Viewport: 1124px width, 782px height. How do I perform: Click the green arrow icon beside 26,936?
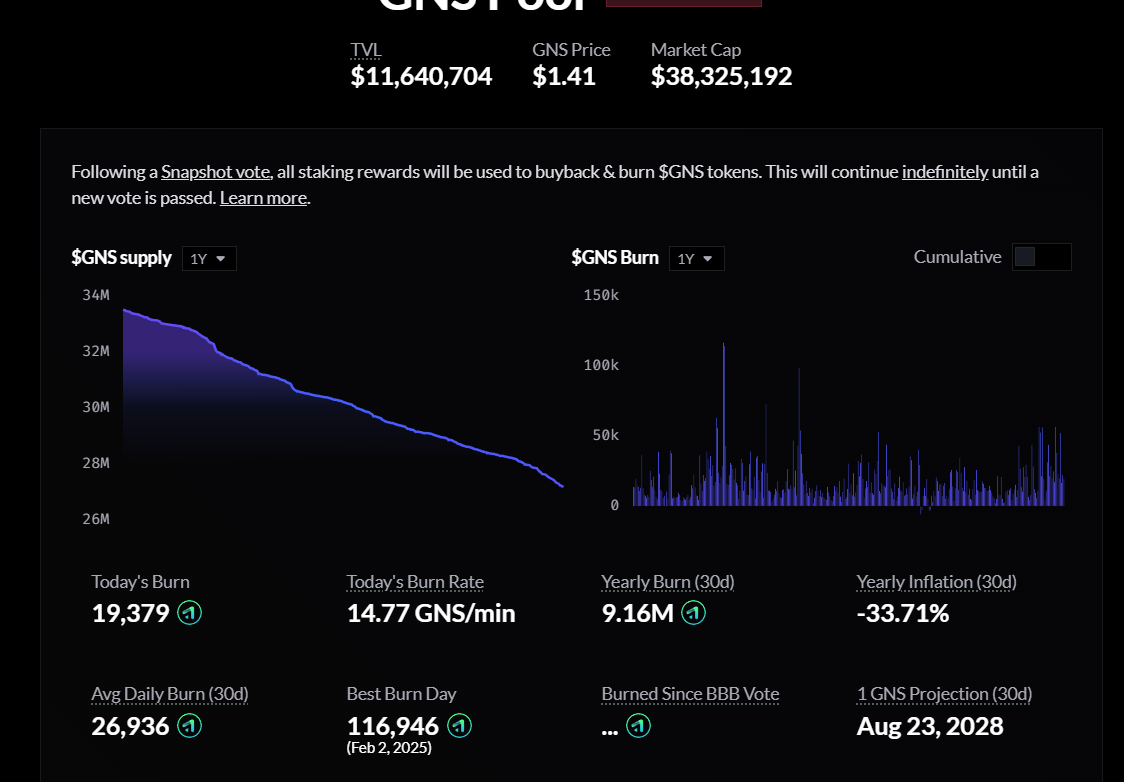190,725
